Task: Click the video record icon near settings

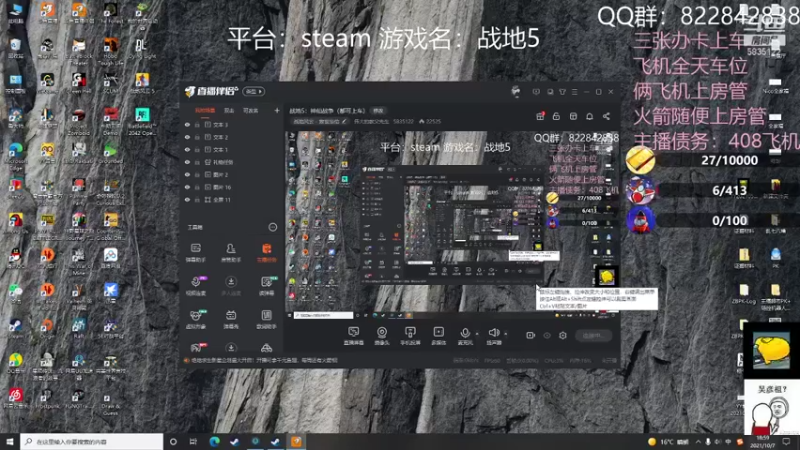Action: [531, 335]
